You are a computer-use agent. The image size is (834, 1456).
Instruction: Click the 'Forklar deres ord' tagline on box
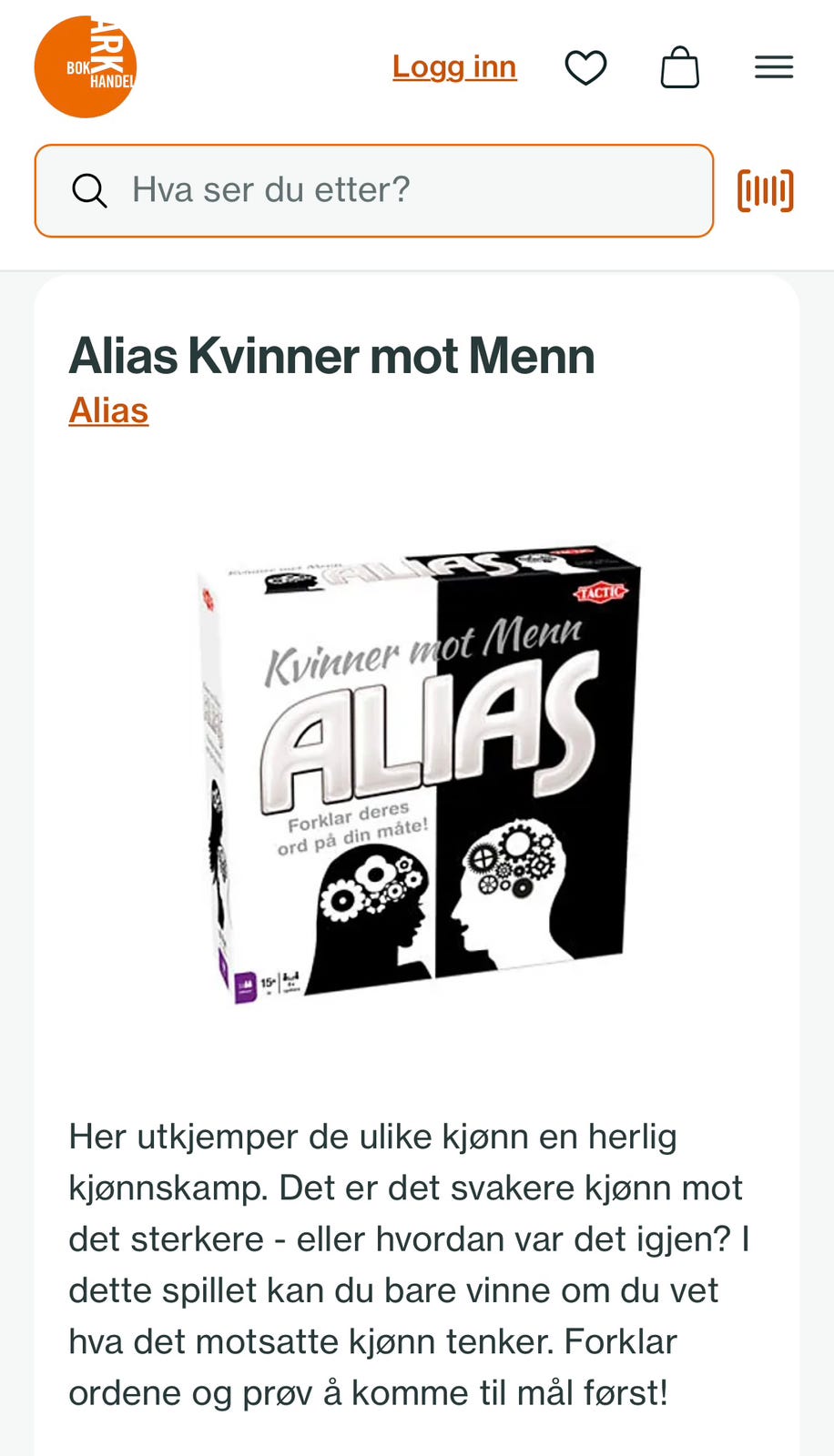[x=351, y=828]
